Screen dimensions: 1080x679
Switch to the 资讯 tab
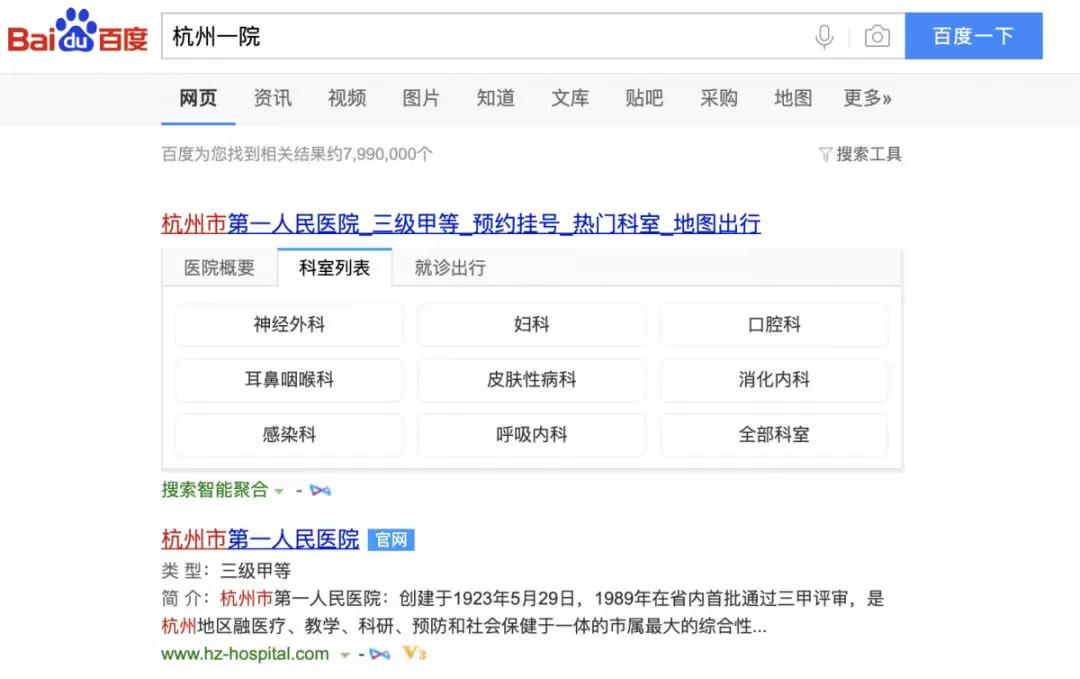[273, 98]
